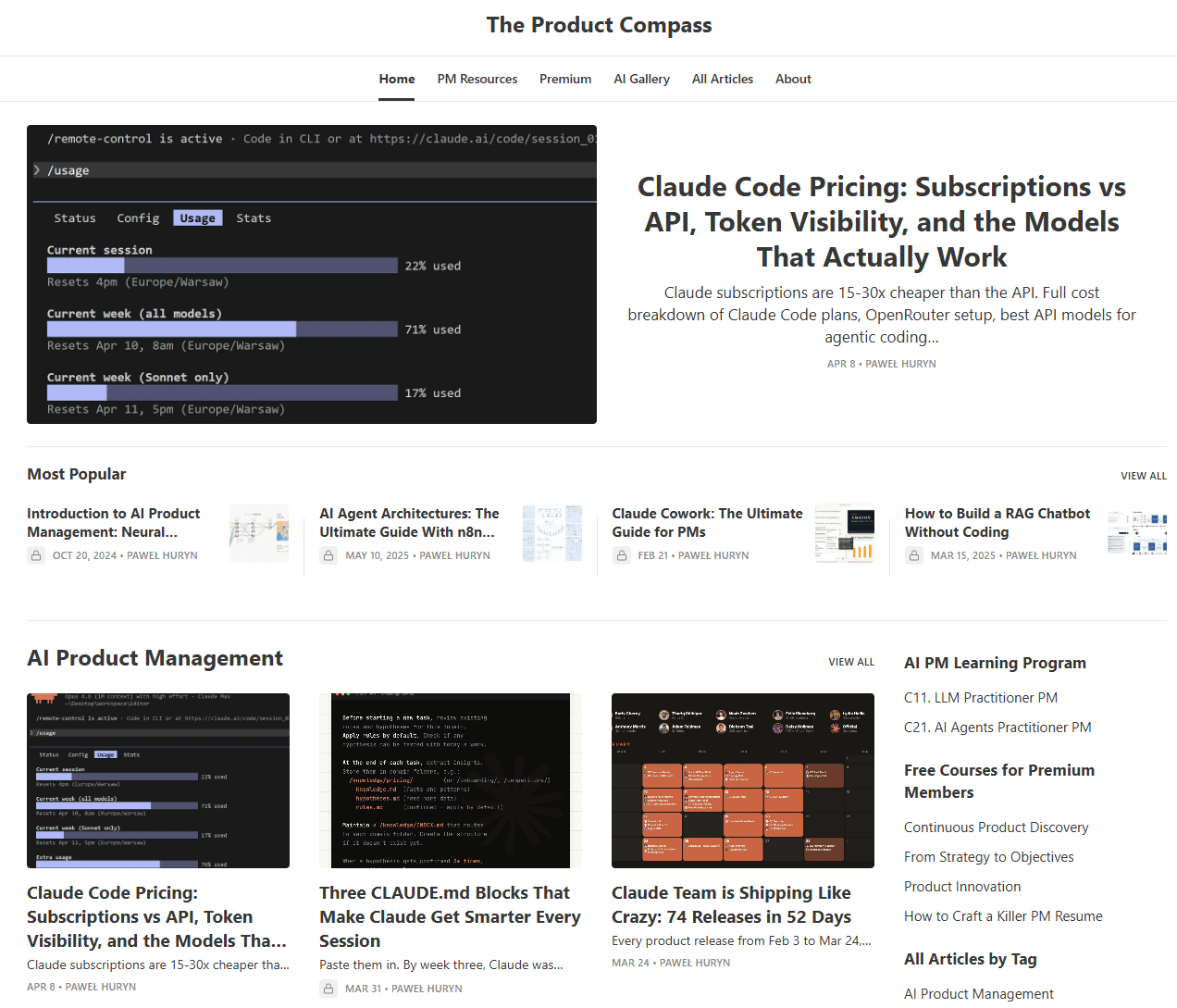Click the AI PM Learning Program heading
1177x1008 pixels.
point(996,663)
